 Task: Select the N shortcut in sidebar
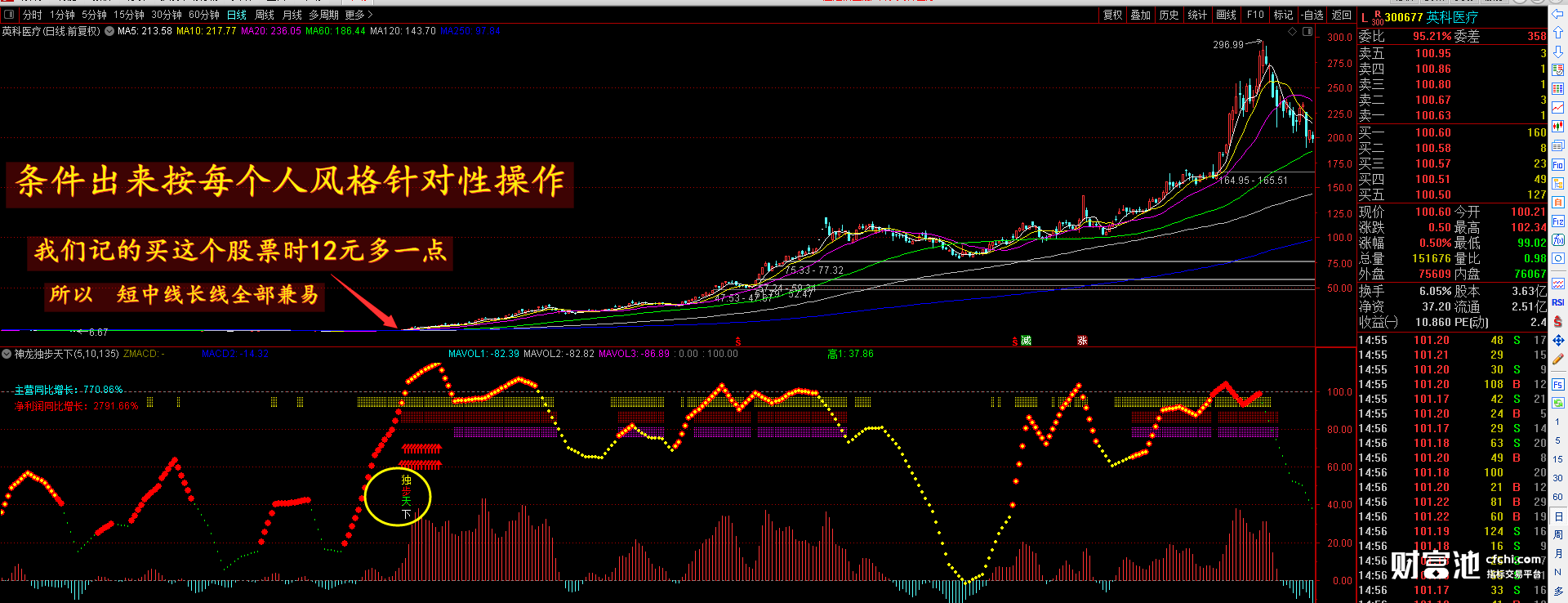click(x=1558, y=572)
